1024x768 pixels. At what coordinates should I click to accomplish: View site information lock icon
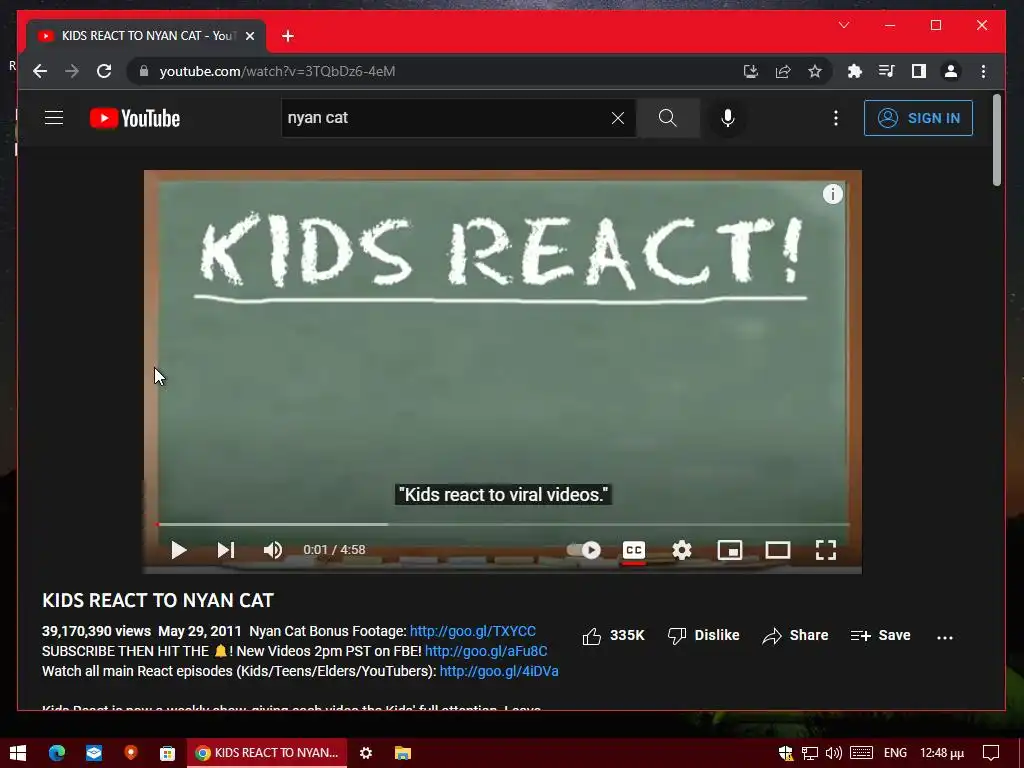pos(144,71)
